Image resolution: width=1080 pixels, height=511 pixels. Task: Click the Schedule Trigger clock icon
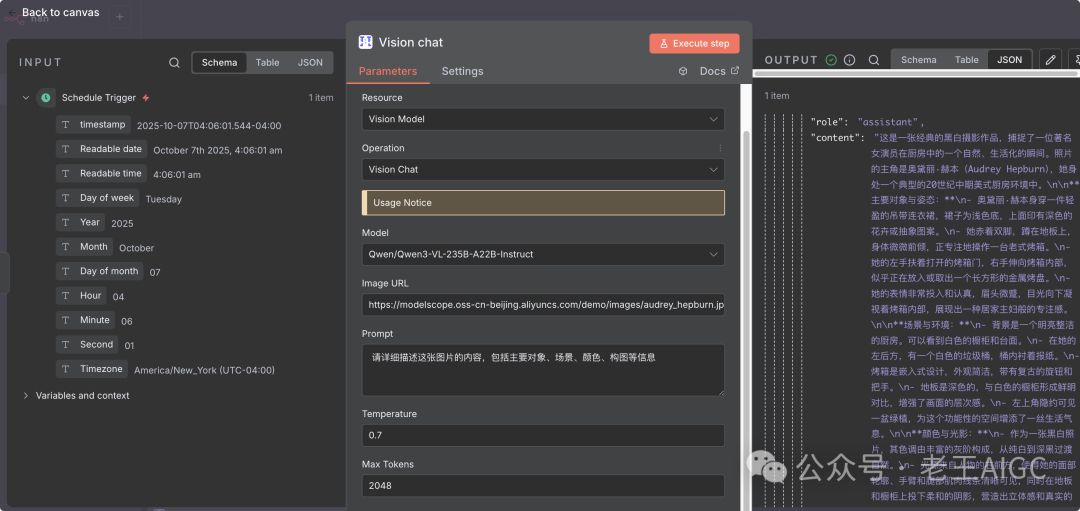pyautogui.click(x=45, y=98)
